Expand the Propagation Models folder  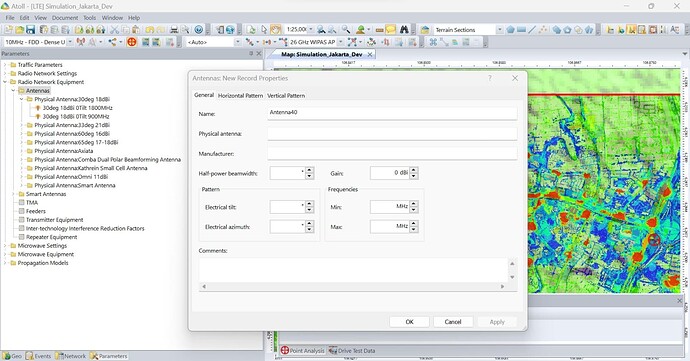click(x=5, y=263)
